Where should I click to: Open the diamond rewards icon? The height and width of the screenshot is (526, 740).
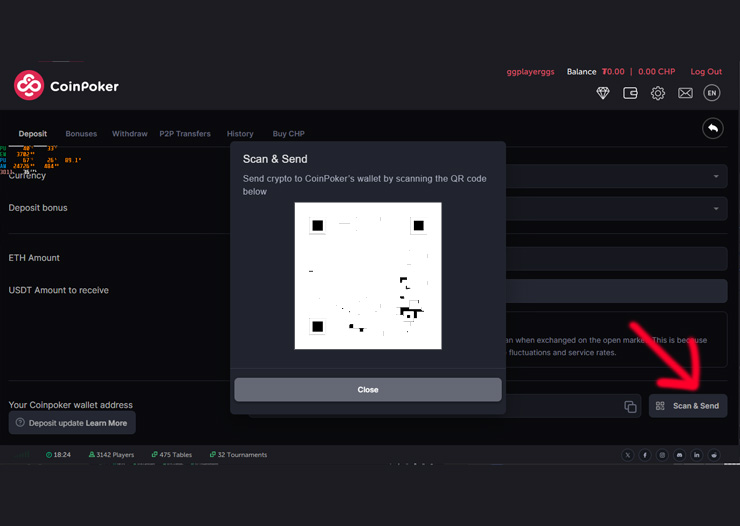point(603,93)
